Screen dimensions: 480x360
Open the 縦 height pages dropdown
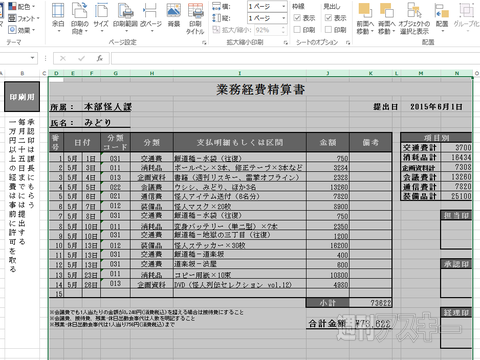coord(284,18)
